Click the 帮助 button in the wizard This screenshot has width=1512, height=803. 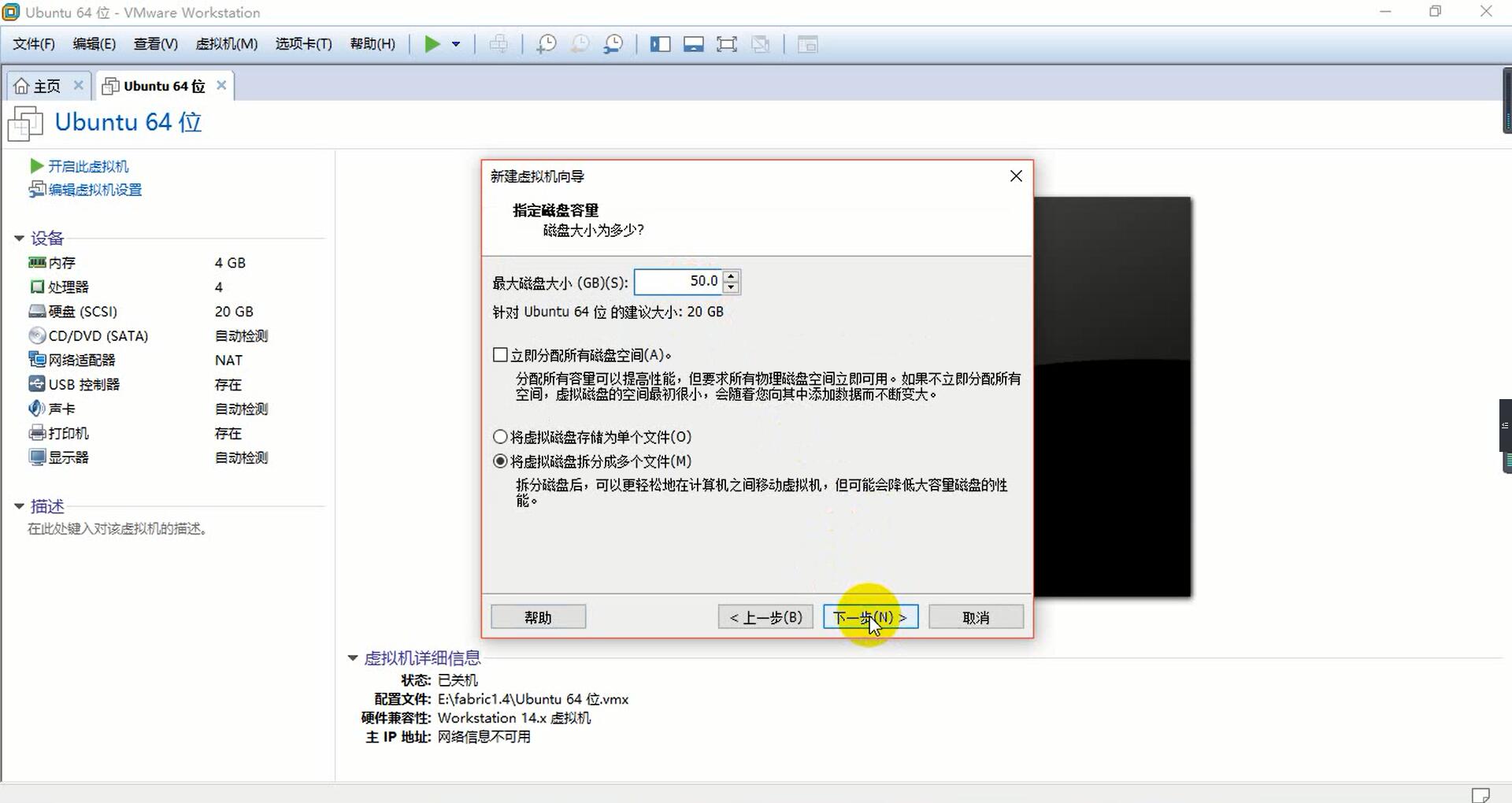(x=538, y=617)
